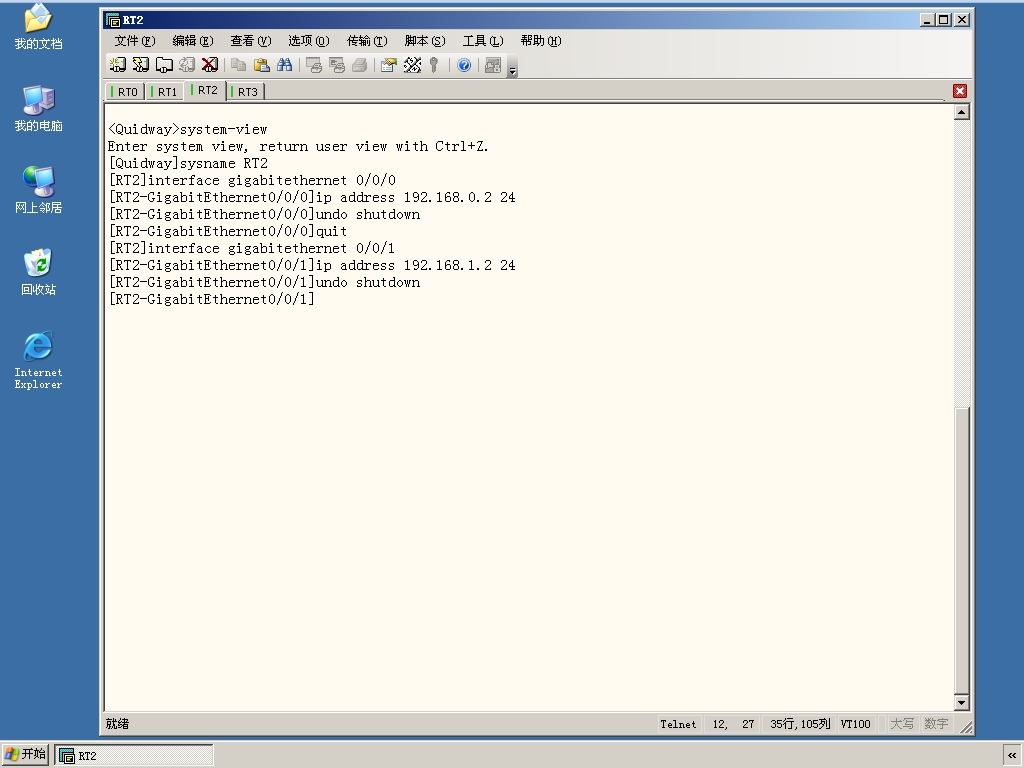Click the Connect in Tab icon

point(163,65)
